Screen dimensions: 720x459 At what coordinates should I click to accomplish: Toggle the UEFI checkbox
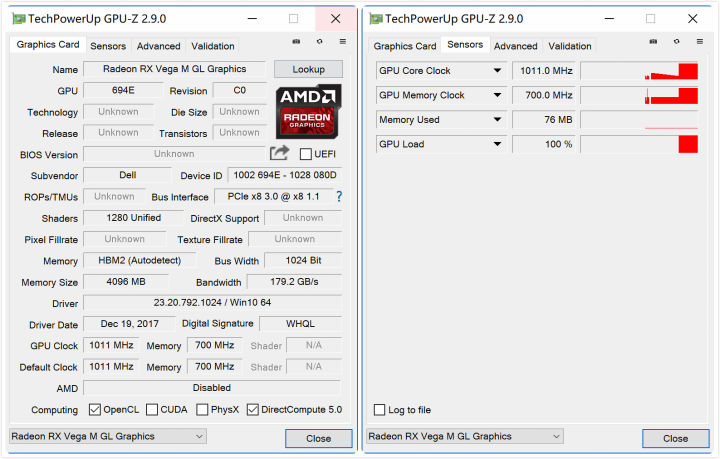305,154
